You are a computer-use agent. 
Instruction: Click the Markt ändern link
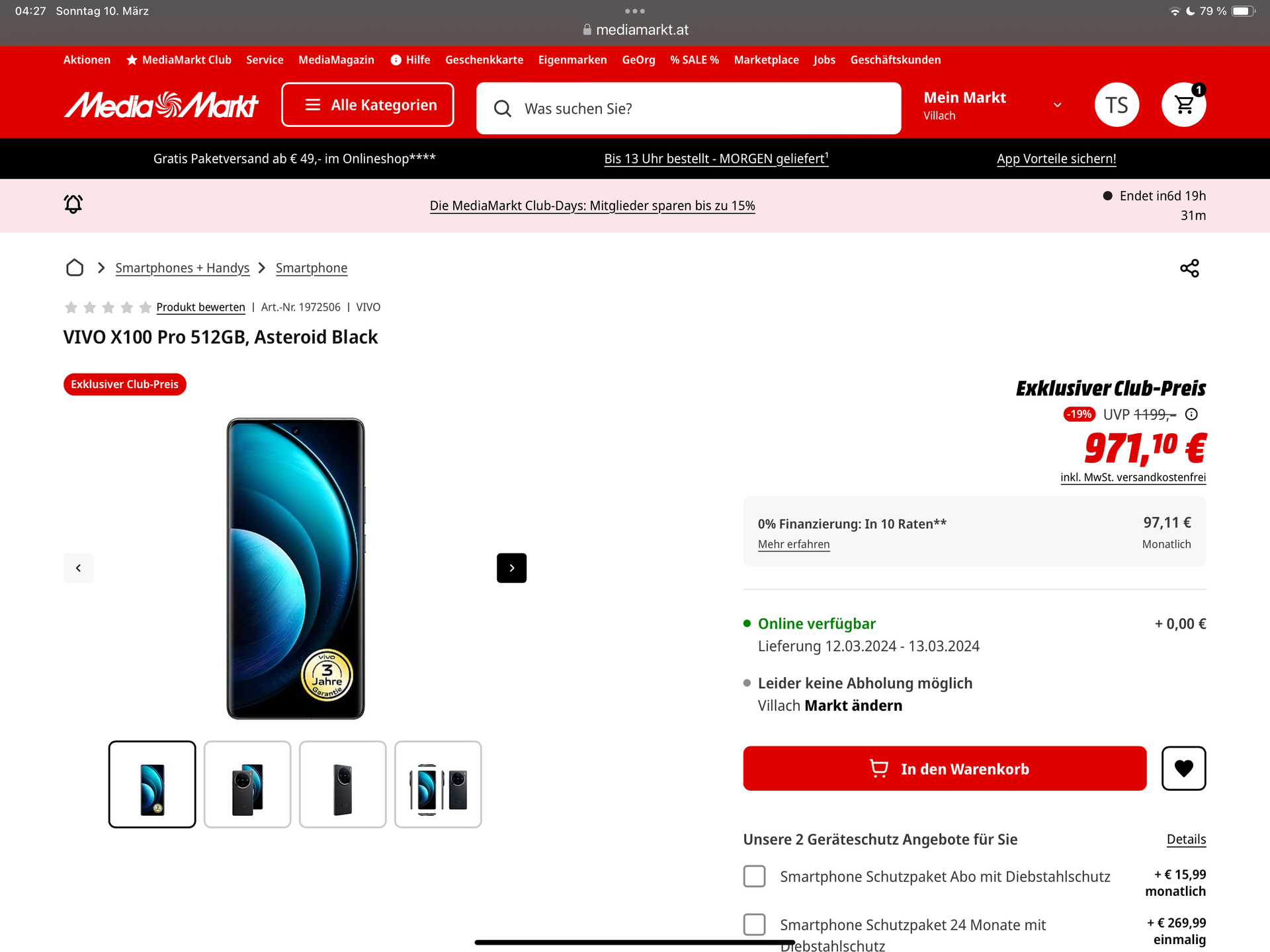pos(853,705)
